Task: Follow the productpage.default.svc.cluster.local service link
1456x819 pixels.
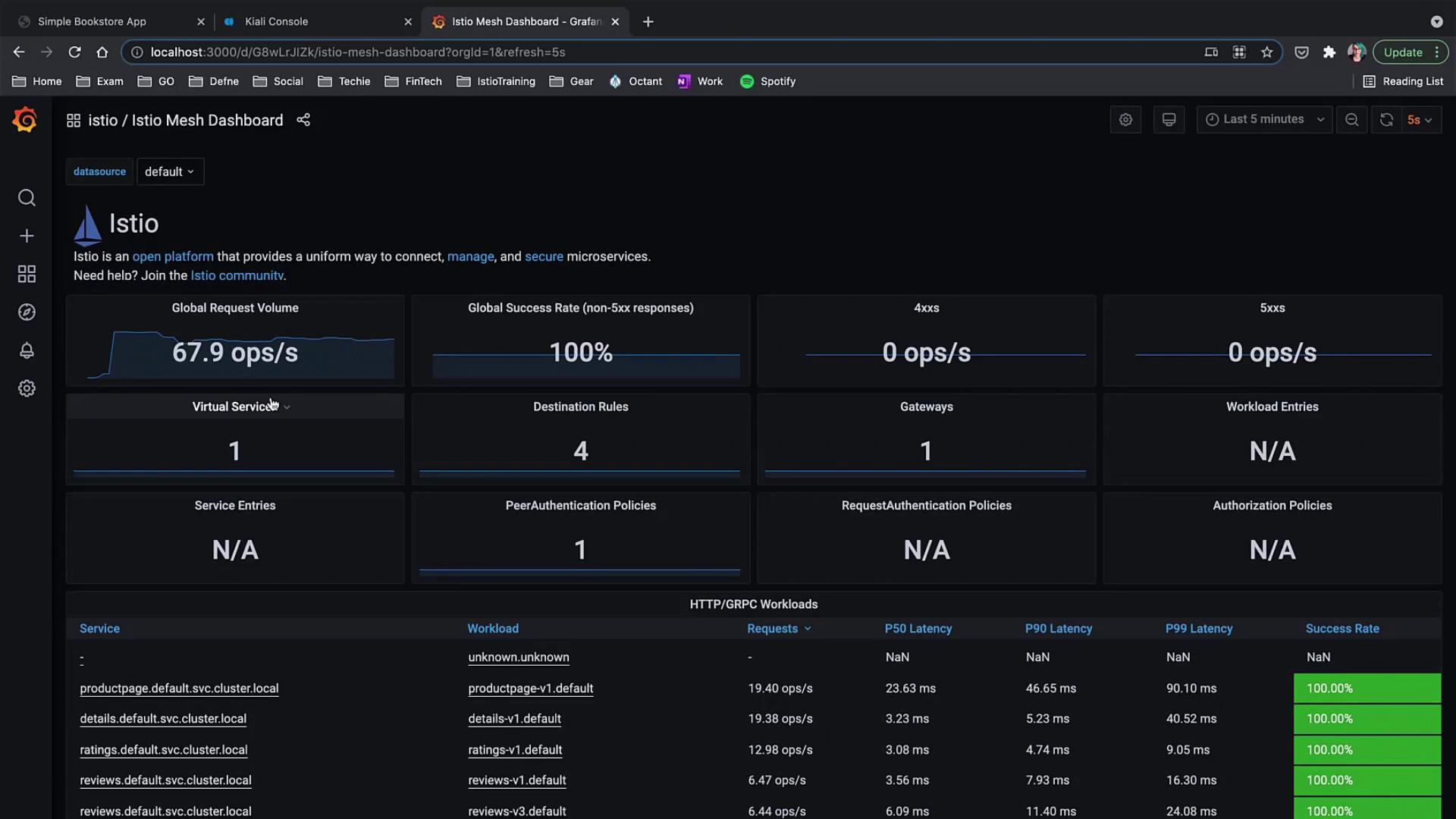Action: tap(179, 689)
